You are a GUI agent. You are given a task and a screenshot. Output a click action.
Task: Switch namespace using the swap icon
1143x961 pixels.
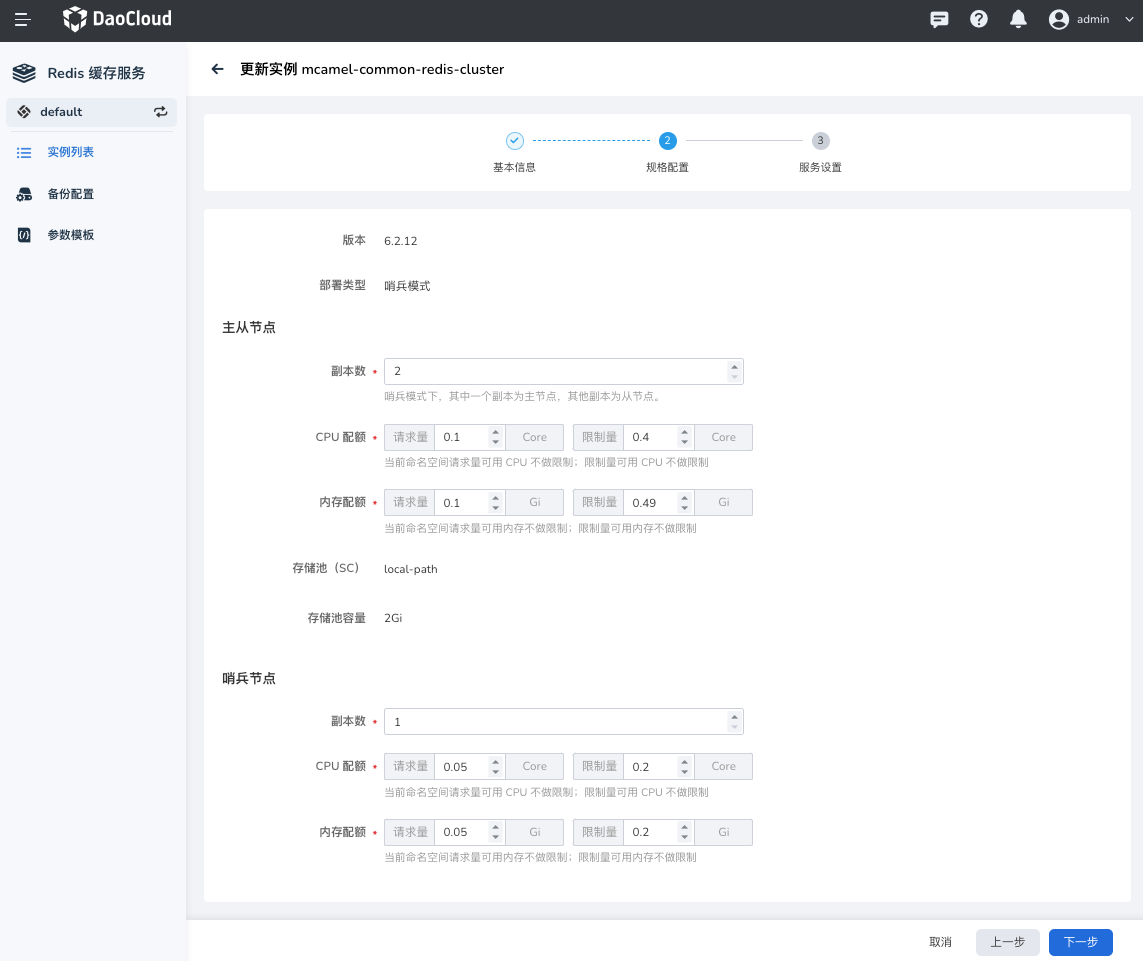160,112
